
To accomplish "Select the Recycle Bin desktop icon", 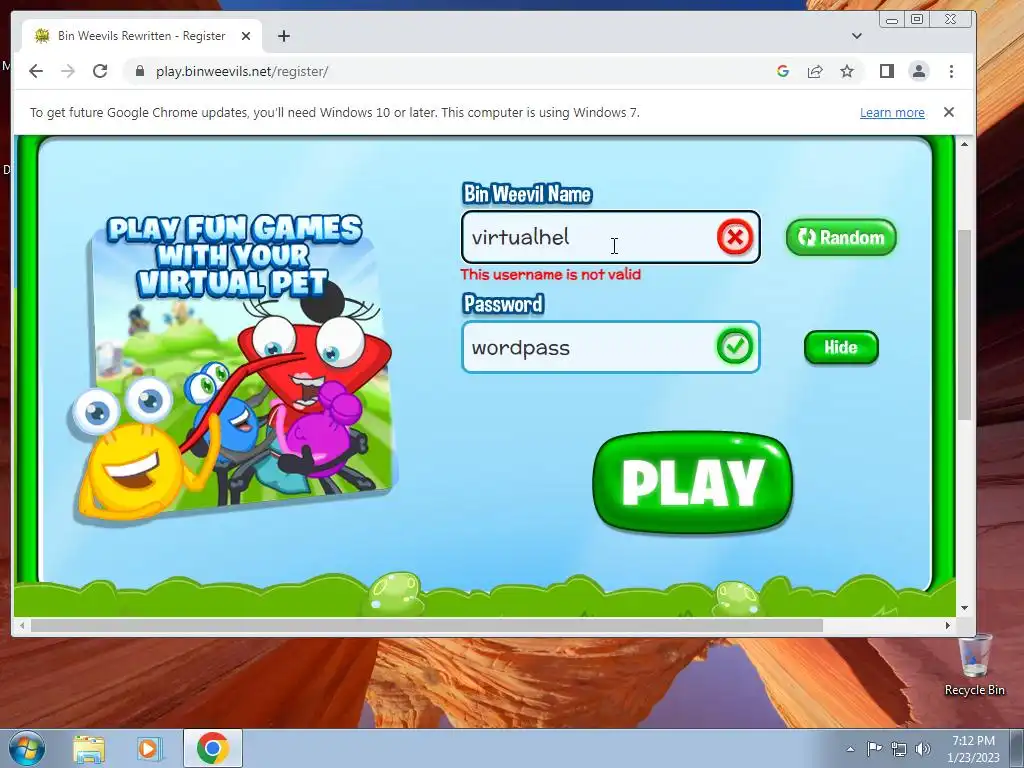I will click(x=974, y=666).
